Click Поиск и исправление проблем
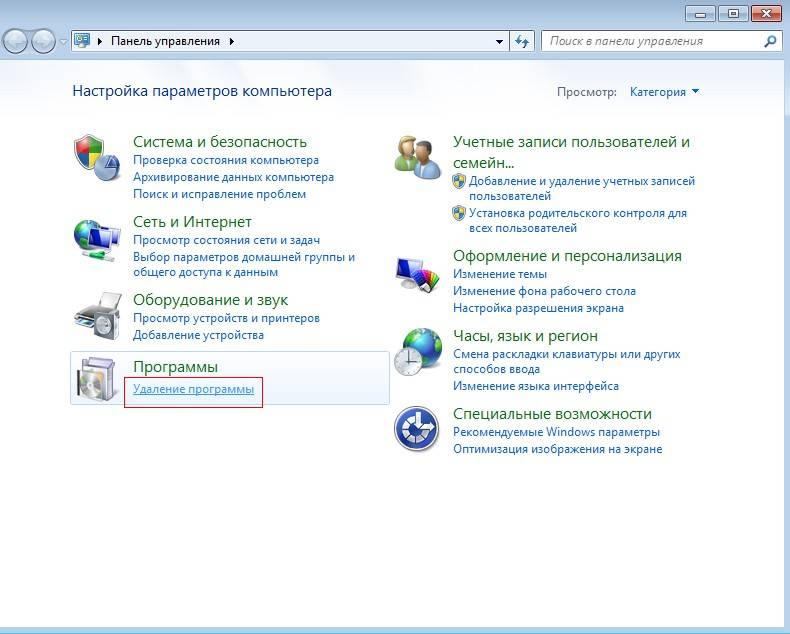This screenshot has height=634, width=790. click(x=219, y=194)
